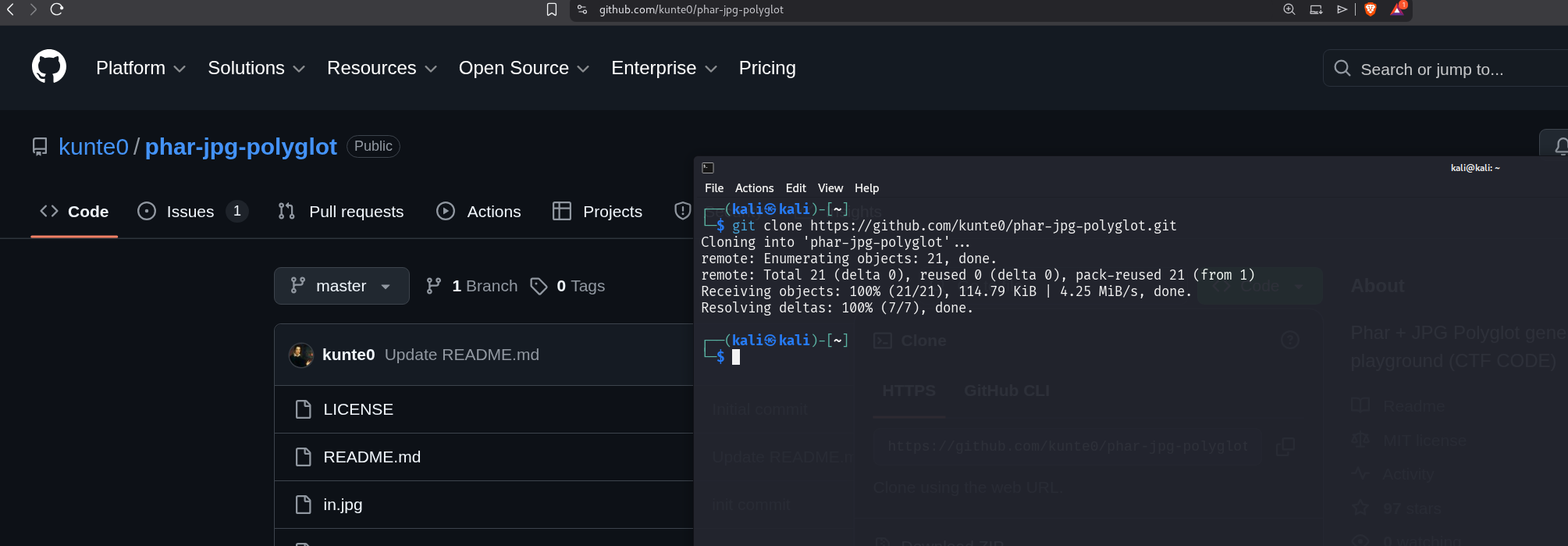Open the Brave shields lion icon
This screenshot has height=546, width=1568.
point(1371,9)
